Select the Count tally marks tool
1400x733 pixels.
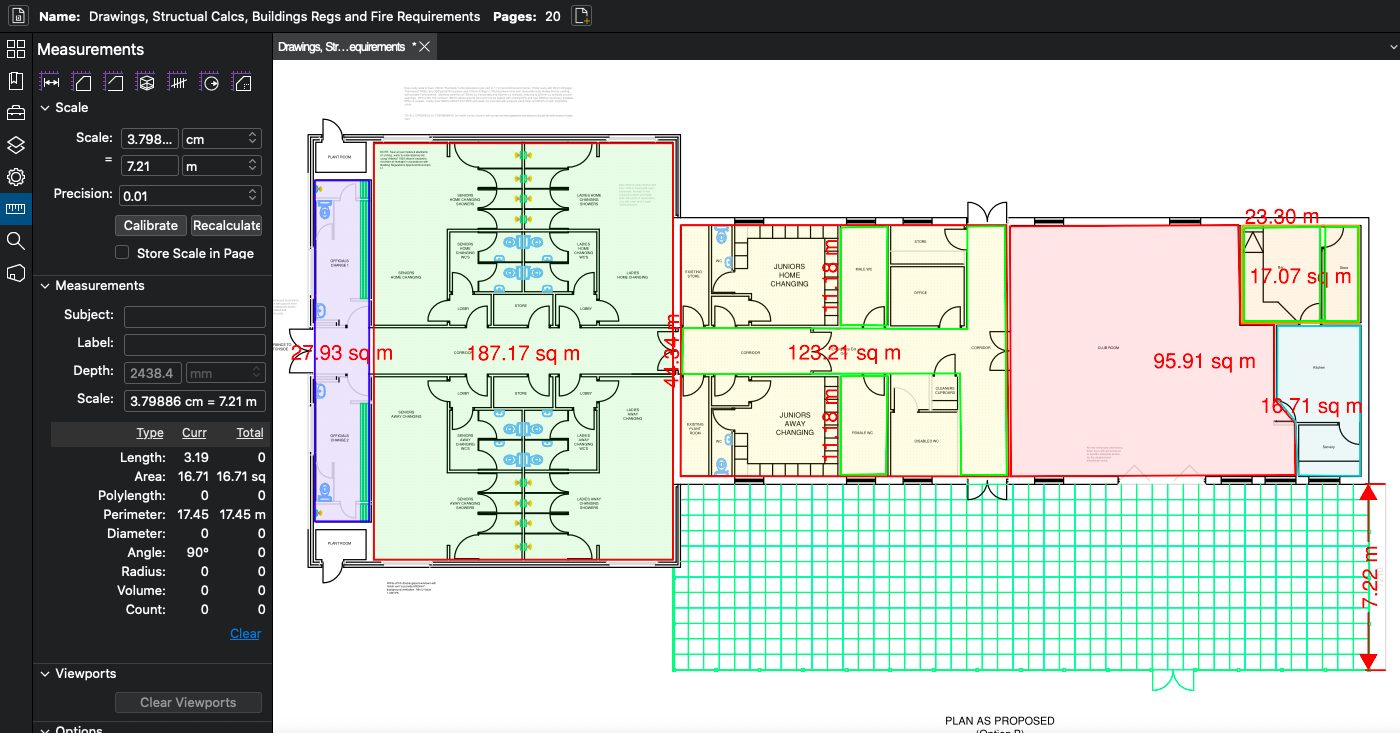point(179,83)
